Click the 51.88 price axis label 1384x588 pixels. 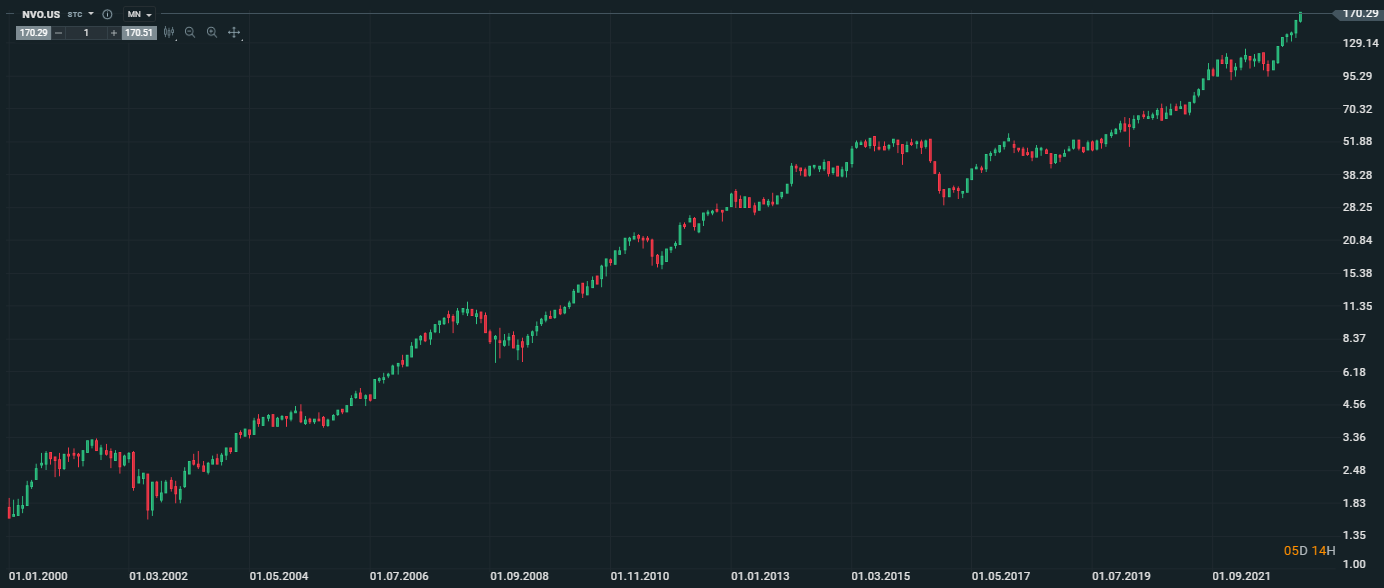[x=1360, y=142]
